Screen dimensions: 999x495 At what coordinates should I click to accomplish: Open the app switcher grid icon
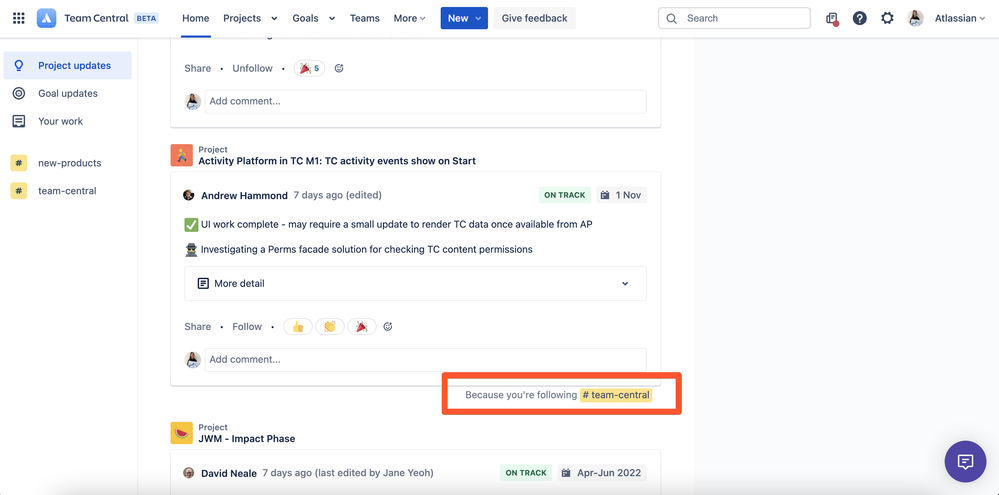point(19,18)
